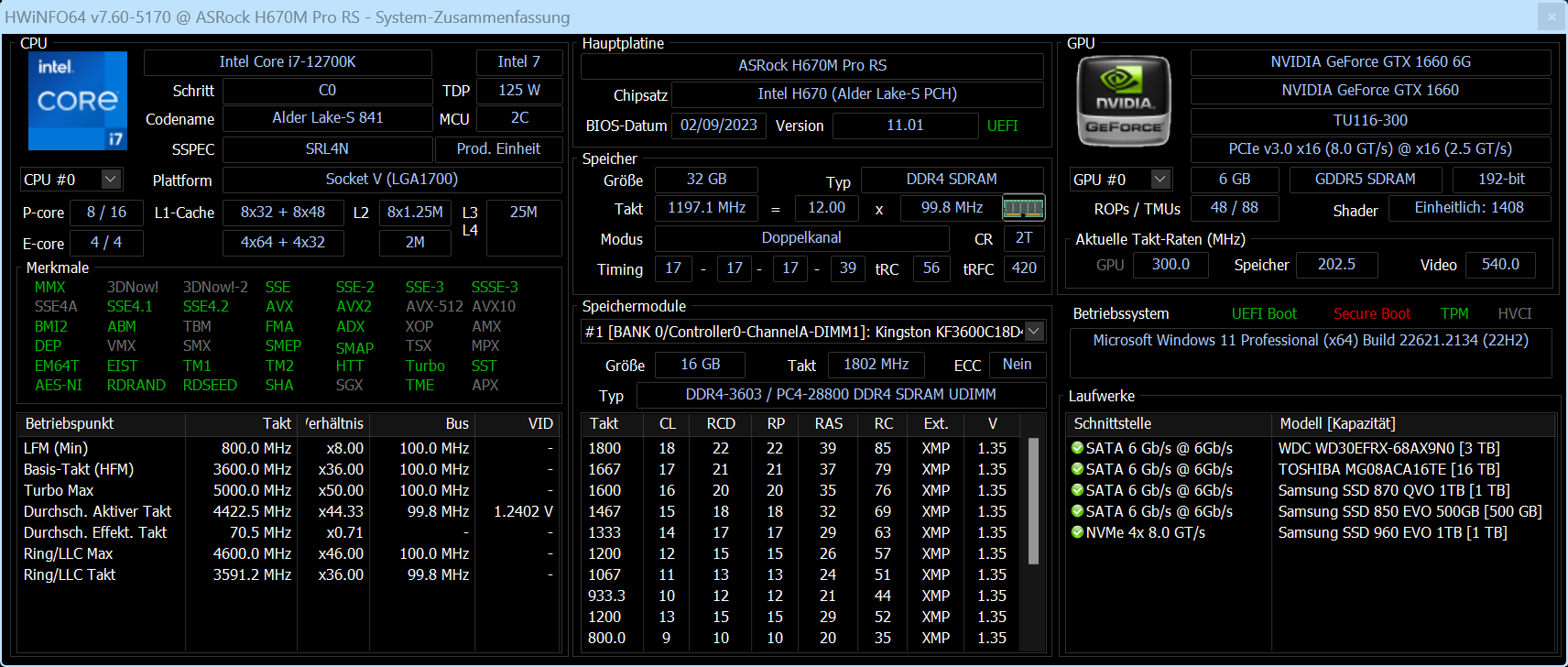
Task: Click the 192-bit memory bus field
Action: coord(1502,180)
